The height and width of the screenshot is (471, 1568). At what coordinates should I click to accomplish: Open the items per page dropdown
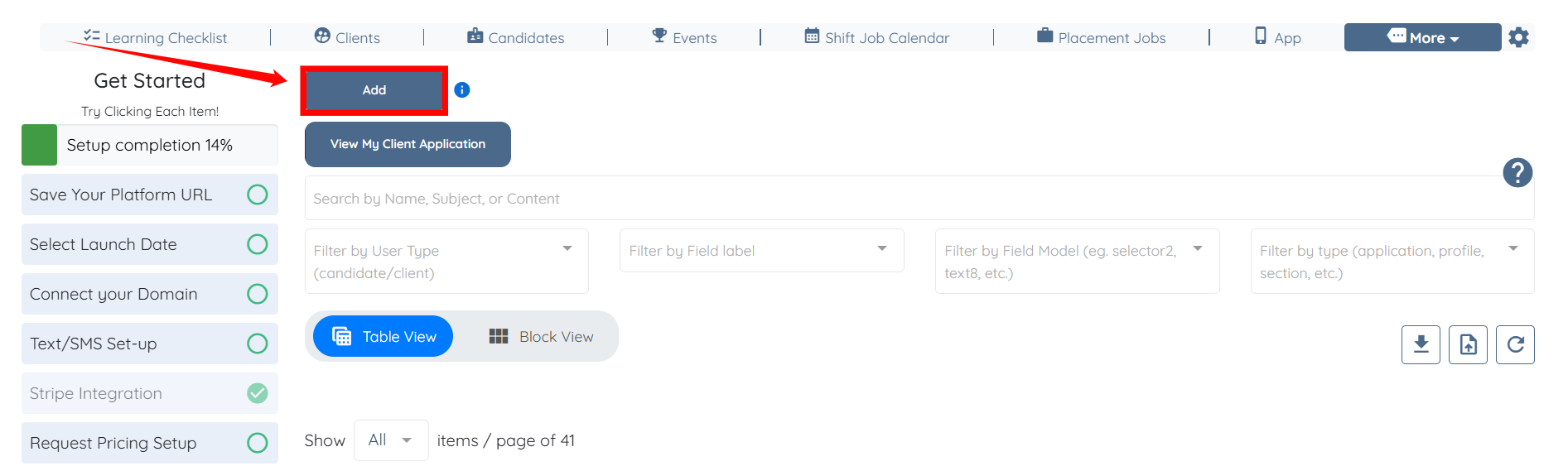click(391, 440)
